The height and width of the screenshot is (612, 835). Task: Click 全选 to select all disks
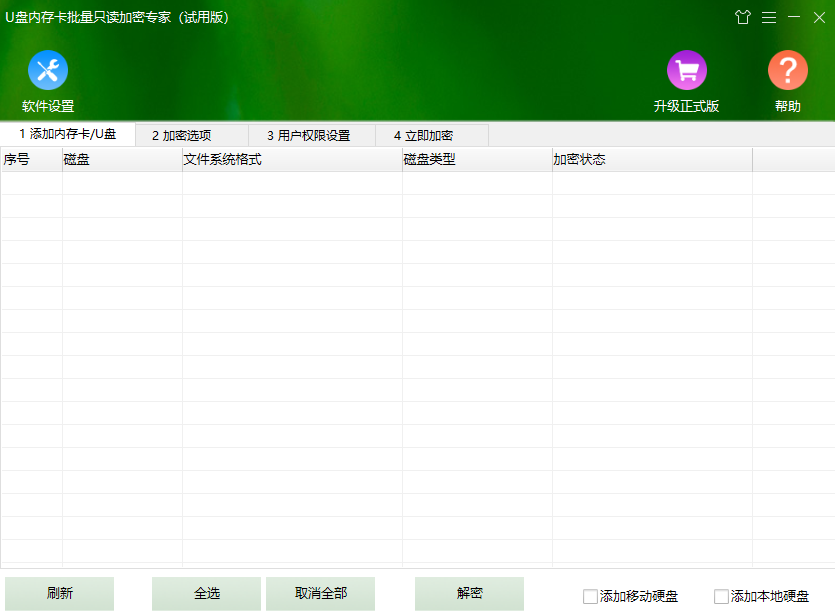(x=205, y=593)
